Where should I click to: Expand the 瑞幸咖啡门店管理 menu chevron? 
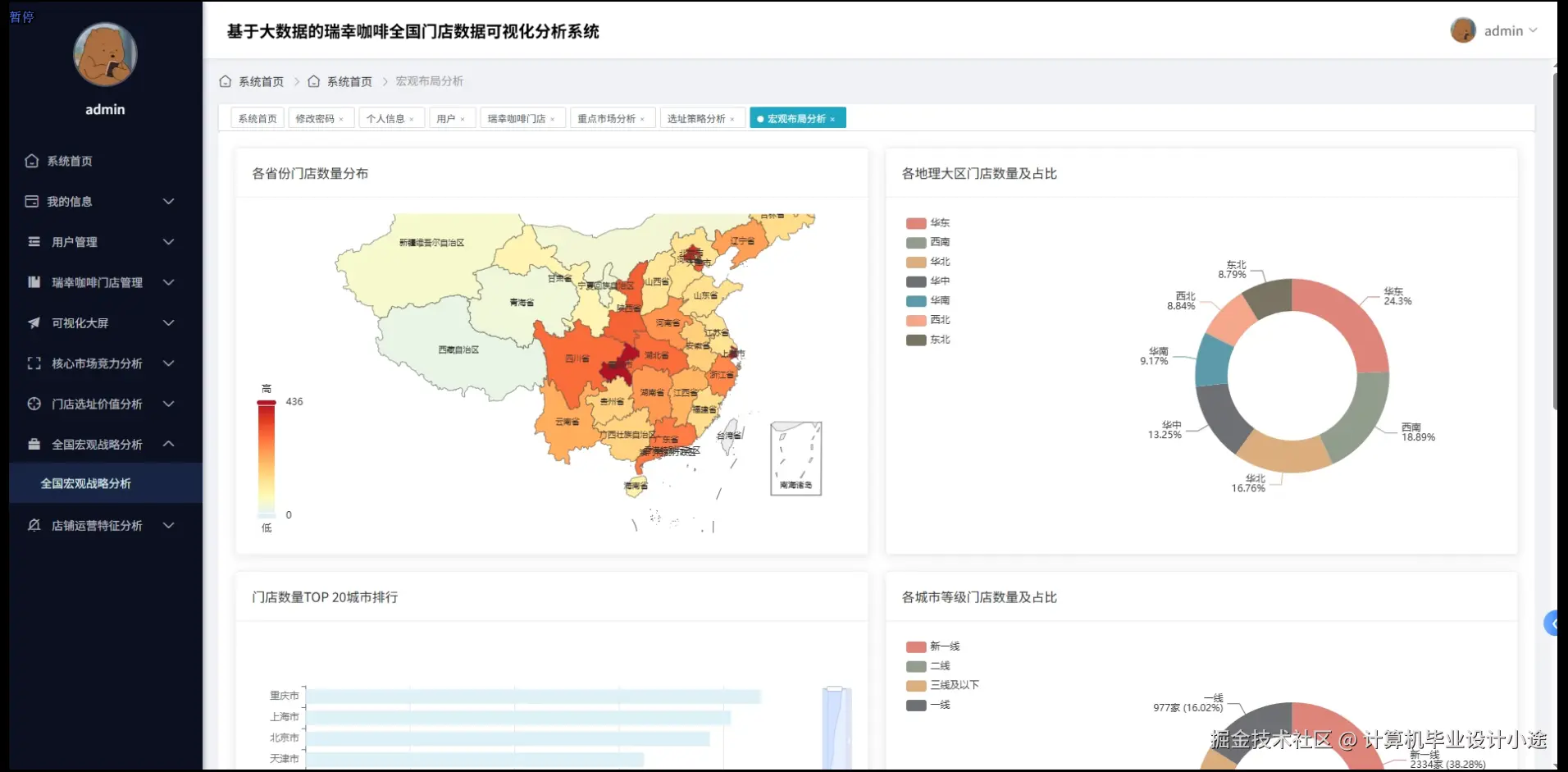click(x=168, y=282)
